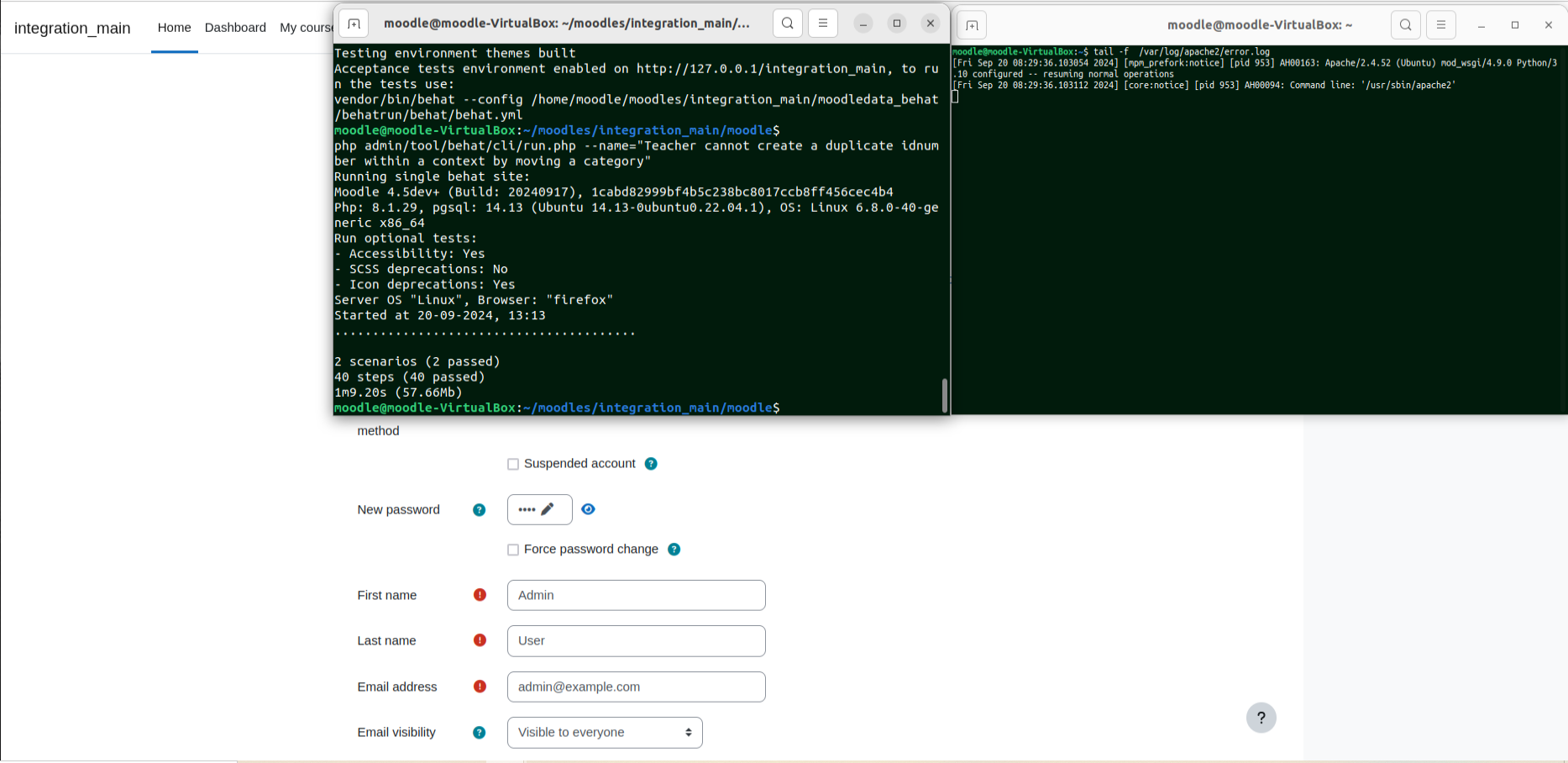The width and height of the screenshot is (1568, 763).
Task: Click help icon next to New password
Action: tap(480, 510)
